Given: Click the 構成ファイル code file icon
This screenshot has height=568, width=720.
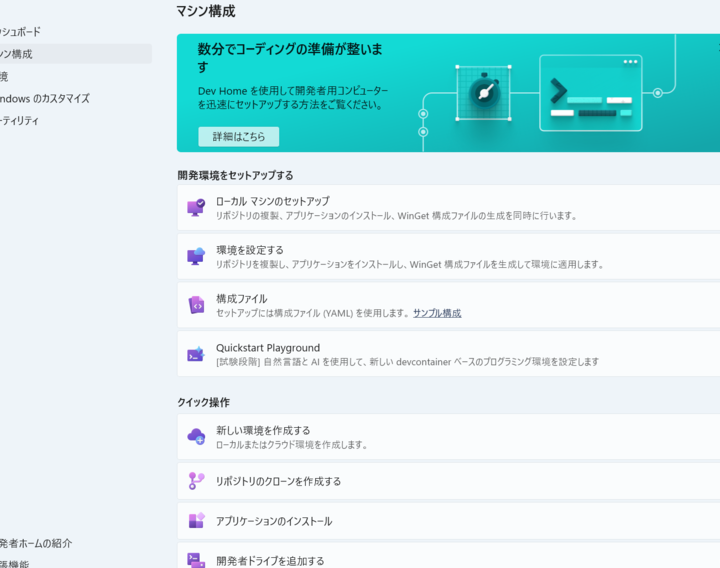Looking at the screenshot, I should click(196, 305).
